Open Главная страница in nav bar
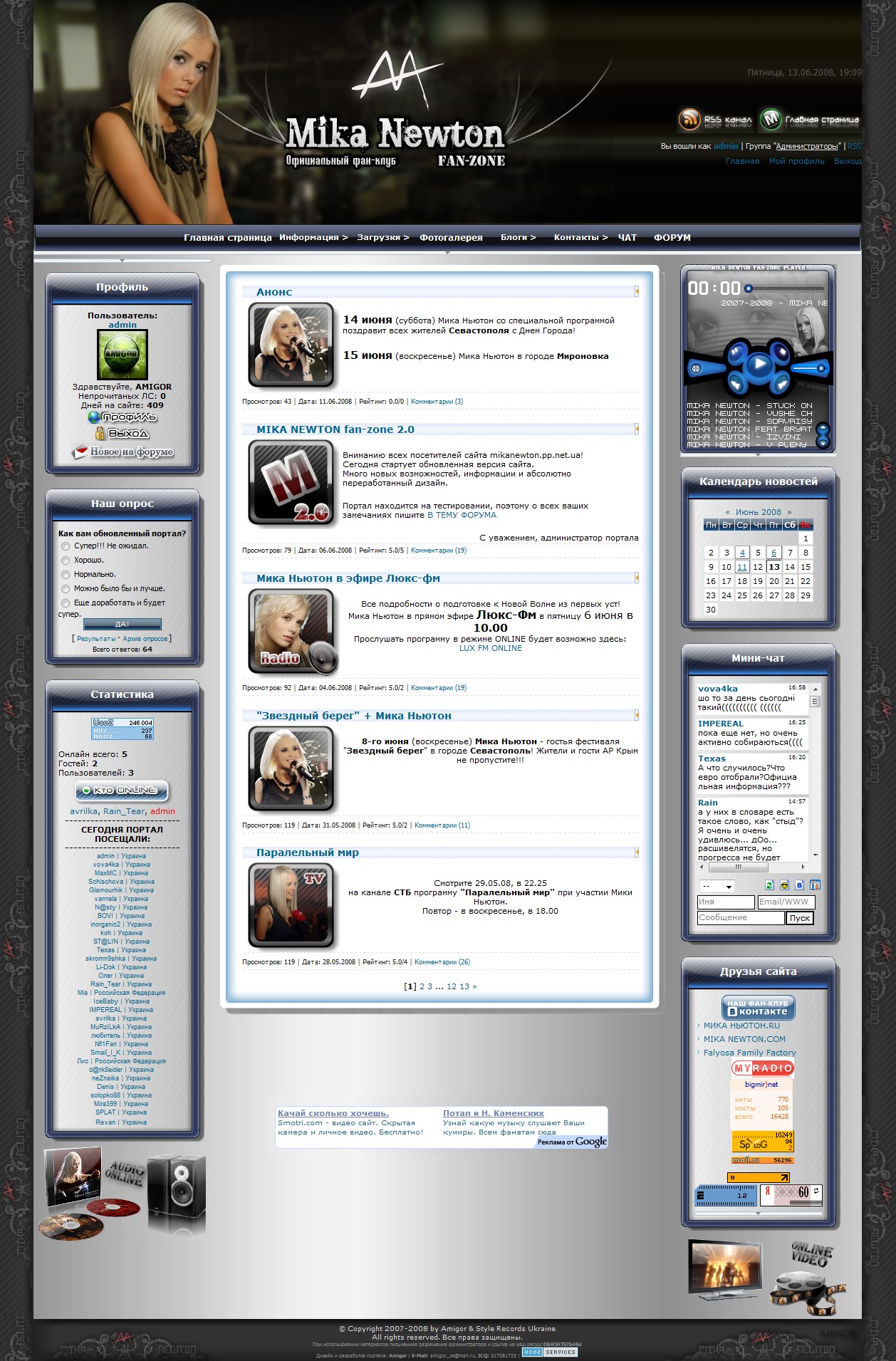The width and height of the screenshot is (896, 1361). click(228, 237)
